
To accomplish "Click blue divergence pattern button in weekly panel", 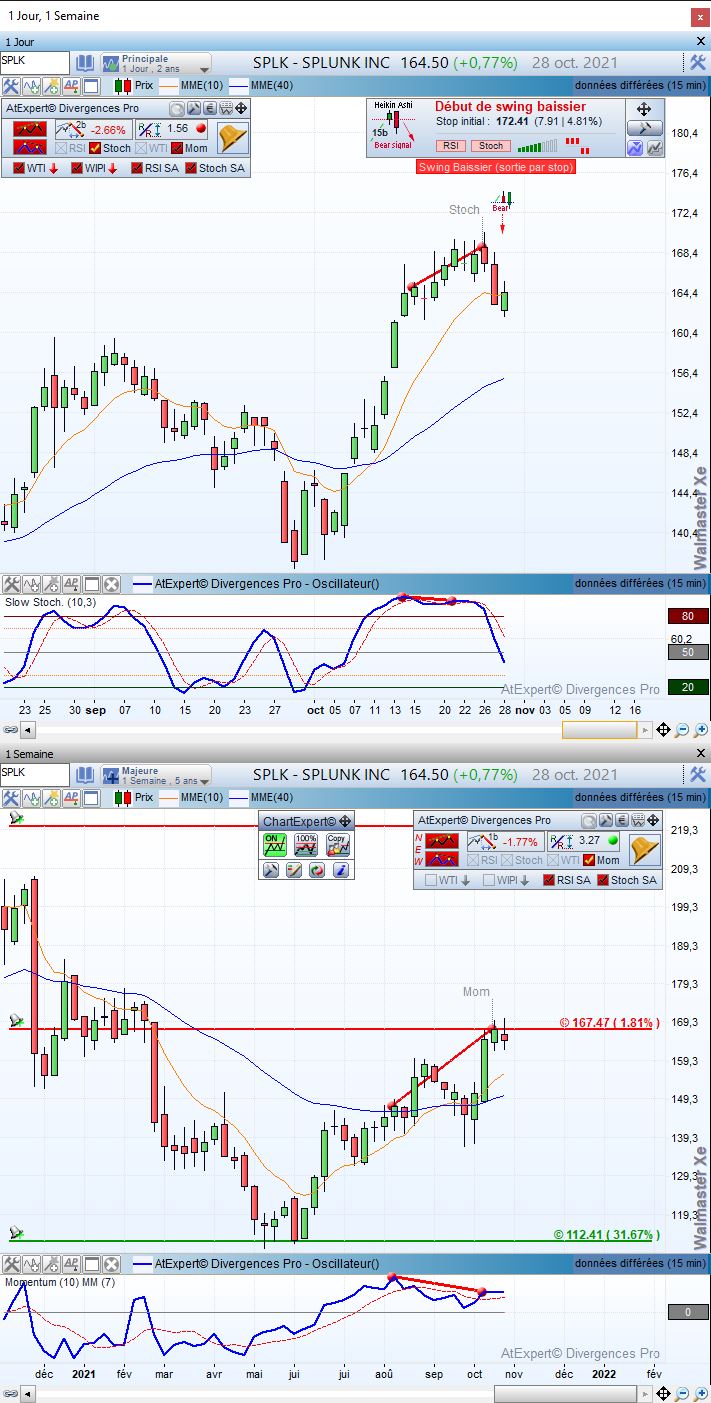I will coord(443,859).
